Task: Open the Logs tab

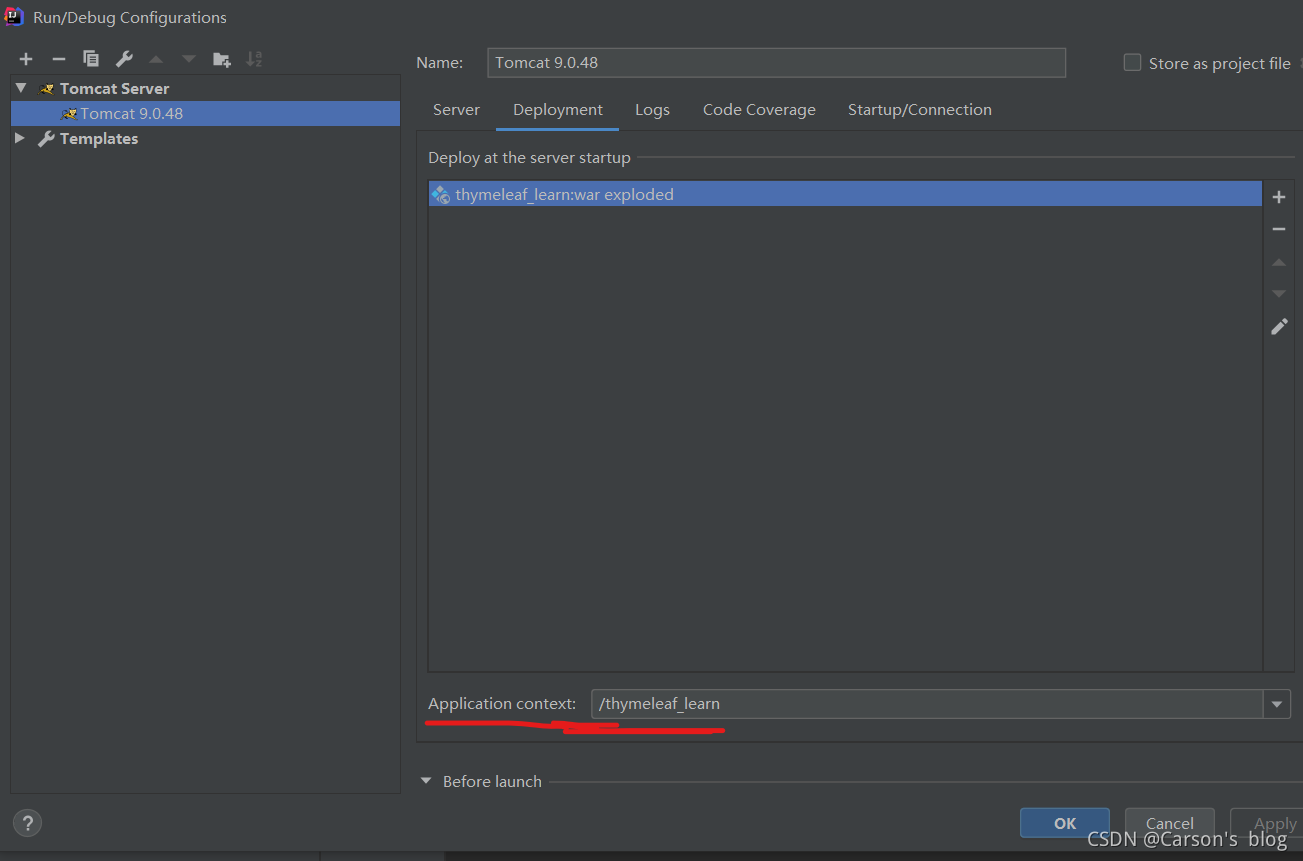Action: coord(652,110)
